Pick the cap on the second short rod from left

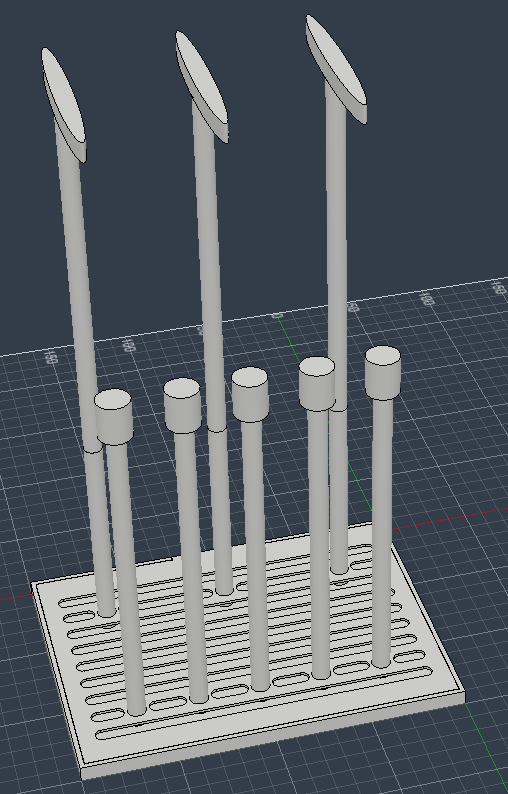coord(182,406)
